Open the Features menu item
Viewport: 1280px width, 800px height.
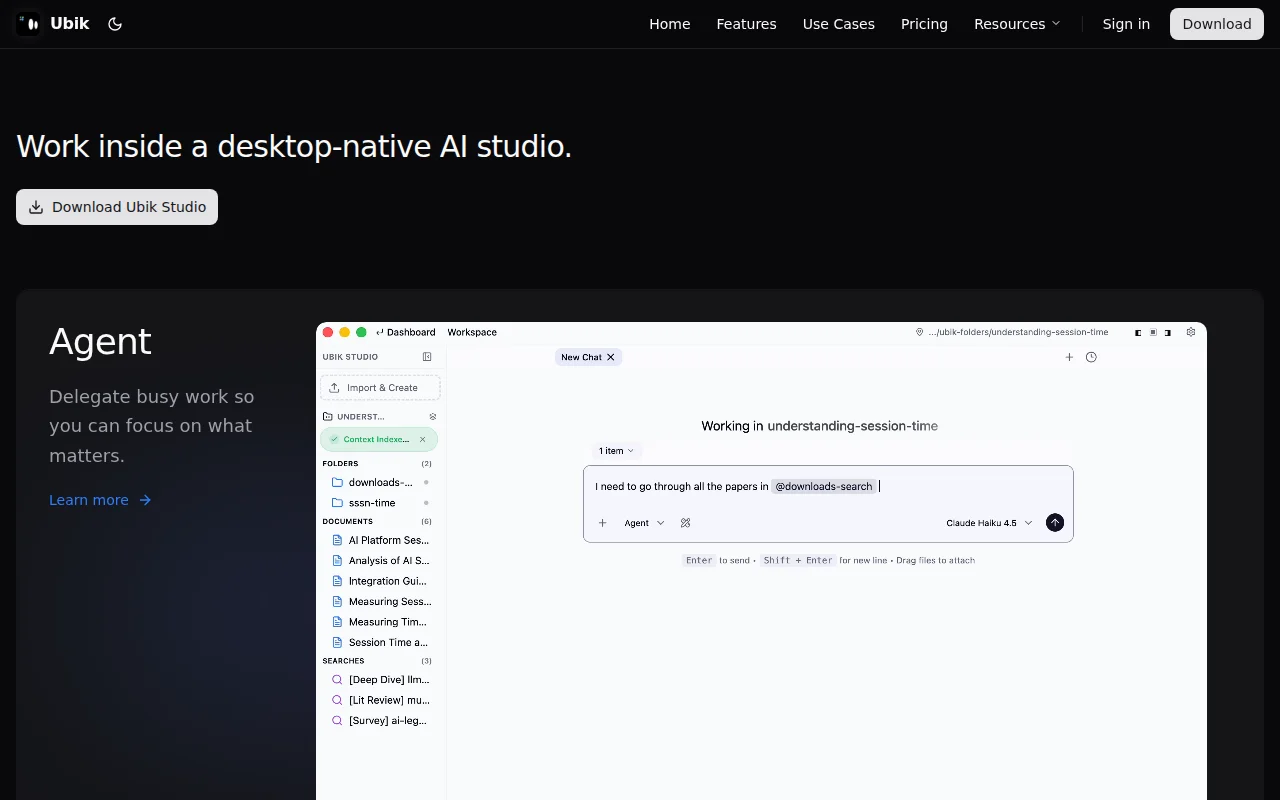746,24
